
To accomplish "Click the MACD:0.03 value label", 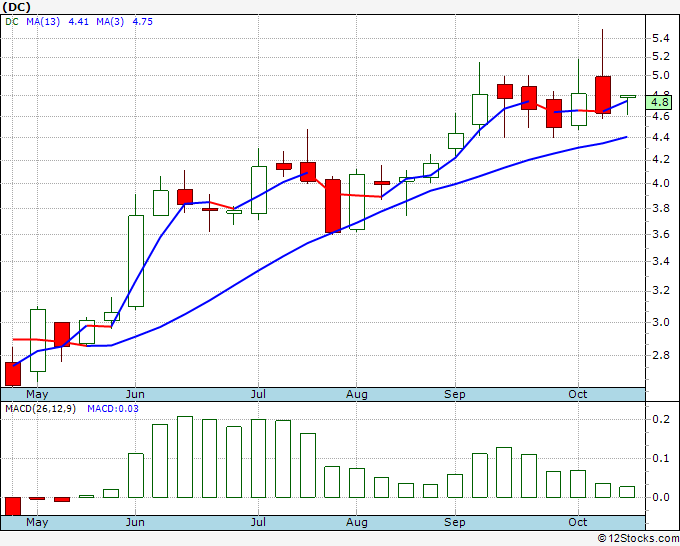I will pos(113,409).
